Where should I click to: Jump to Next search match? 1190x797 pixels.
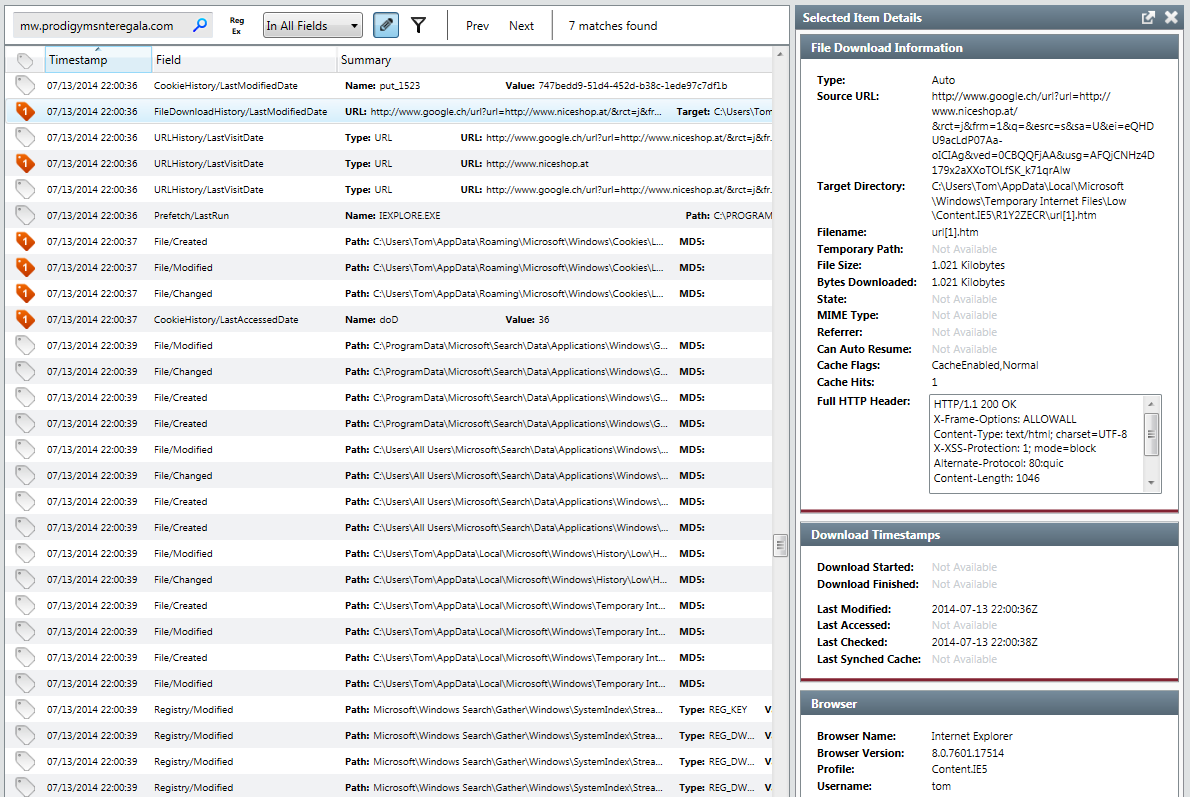[521, 26]
